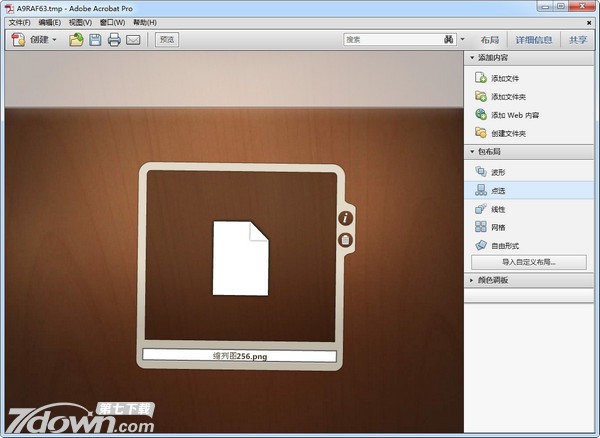Switch to the 布局 (Layout) tab
Image resolution: width=600 pixels, height=438 pixels.
coord(489,40)
